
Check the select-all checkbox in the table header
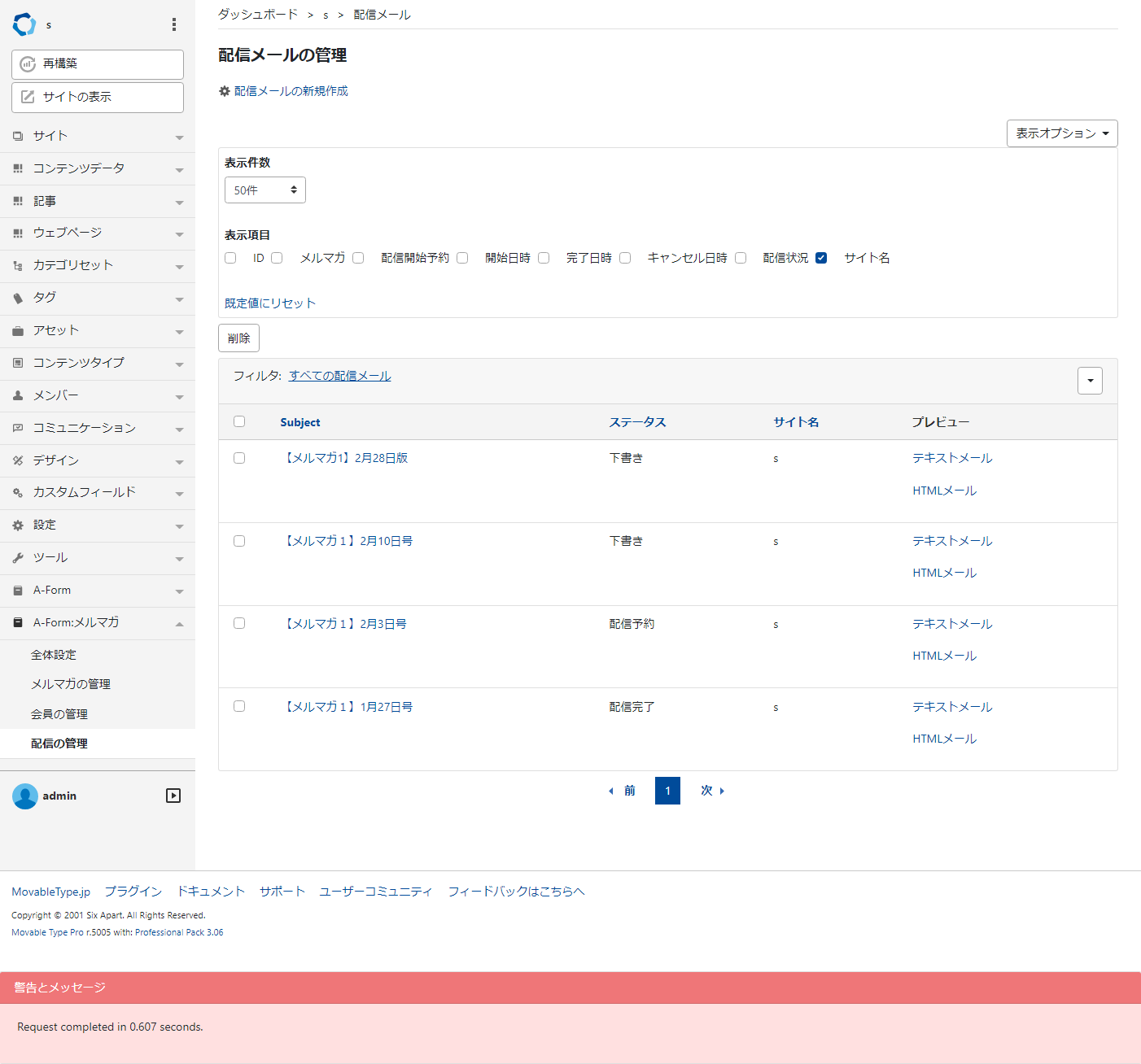pyautogui.click(x=238, y=421)
